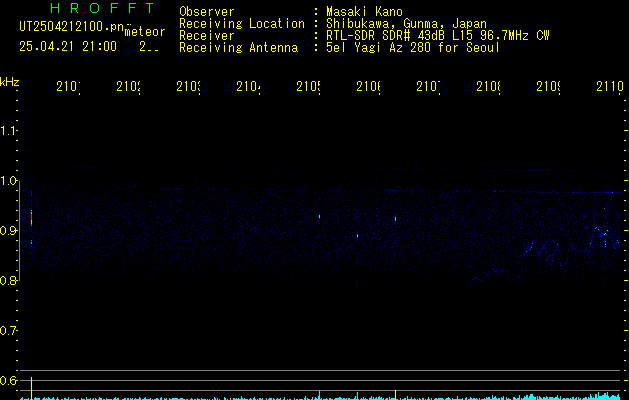Click the Receiver label
This screenshot has width=629, height=400.
point(207,36)
